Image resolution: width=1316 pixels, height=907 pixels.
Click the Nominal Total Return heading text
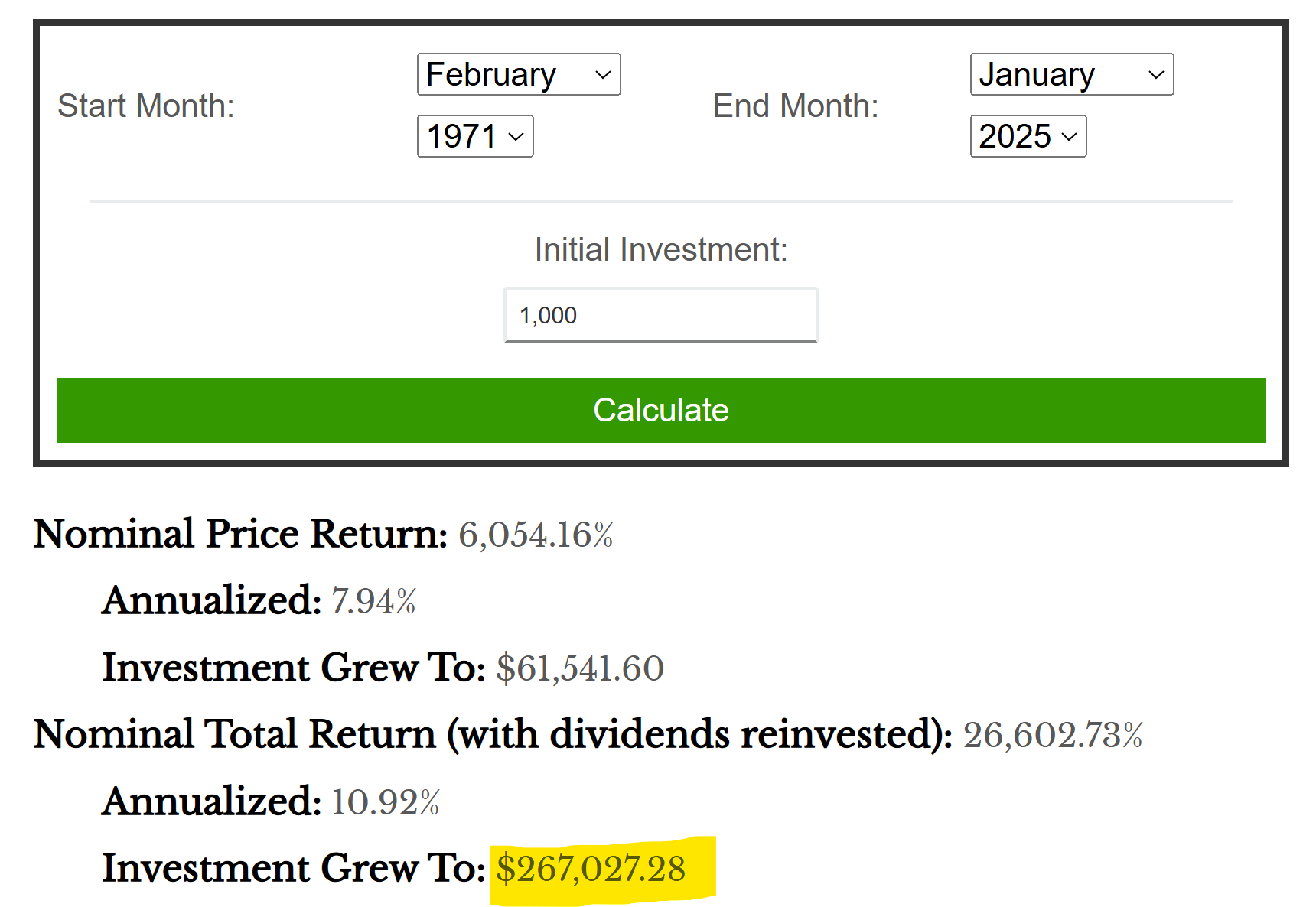click(x=493, y=735)
